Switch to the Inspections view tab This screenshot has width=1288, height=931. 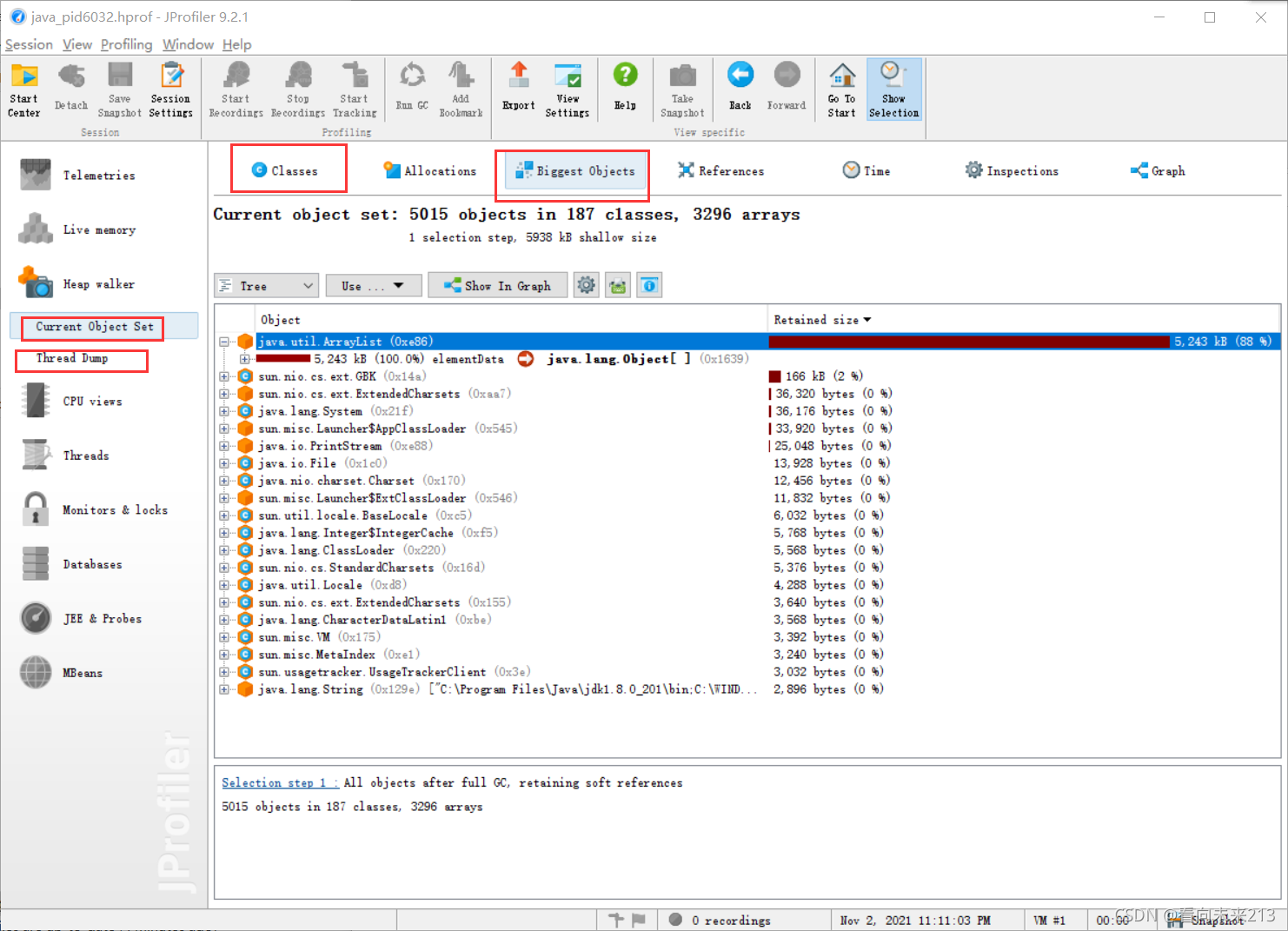pyautogui.click(x=1012, y=170)
